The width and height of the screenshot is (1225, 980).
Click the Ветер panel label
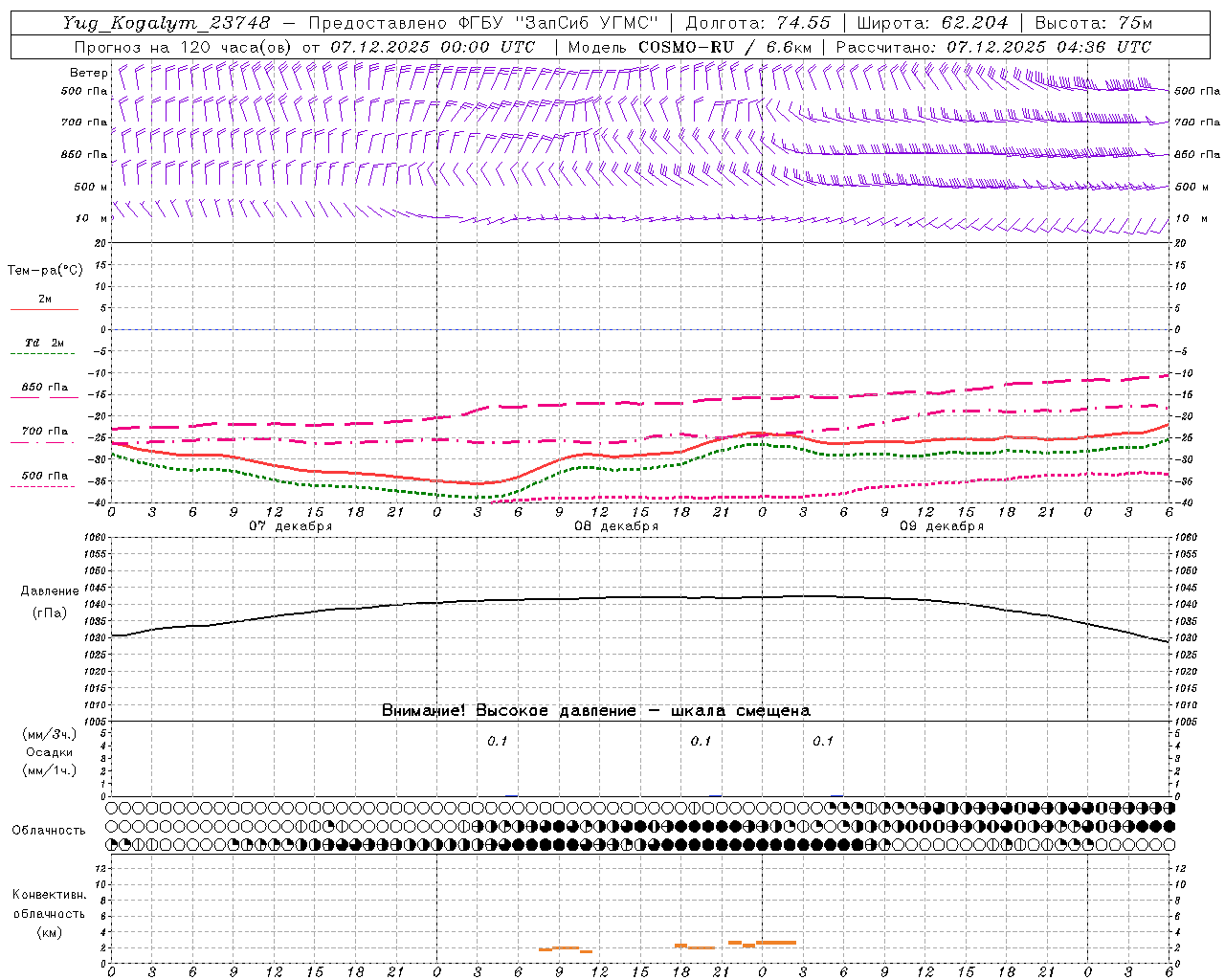point(89,73)
